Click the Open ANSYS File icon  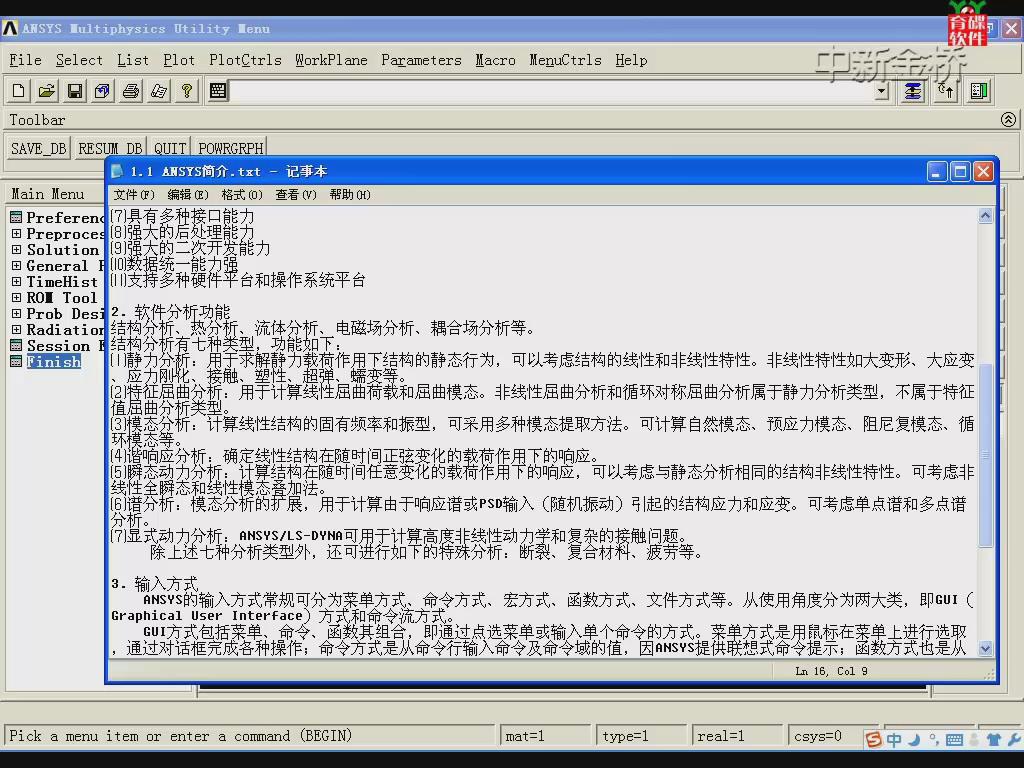point(46,91)
